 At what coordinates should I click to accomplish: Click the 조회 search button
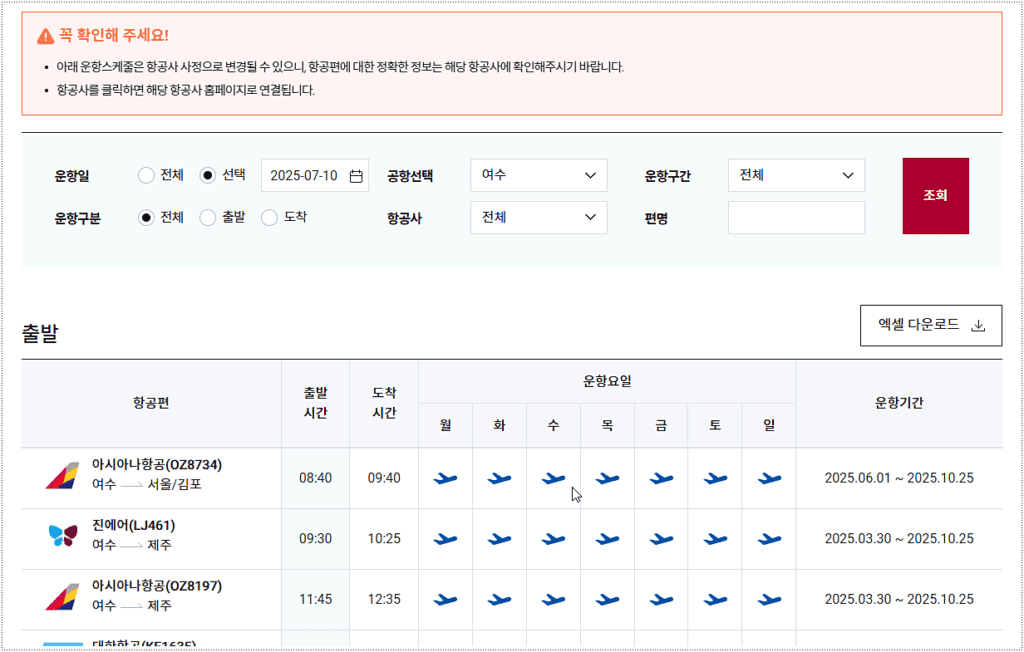click(x=935, y=195)
